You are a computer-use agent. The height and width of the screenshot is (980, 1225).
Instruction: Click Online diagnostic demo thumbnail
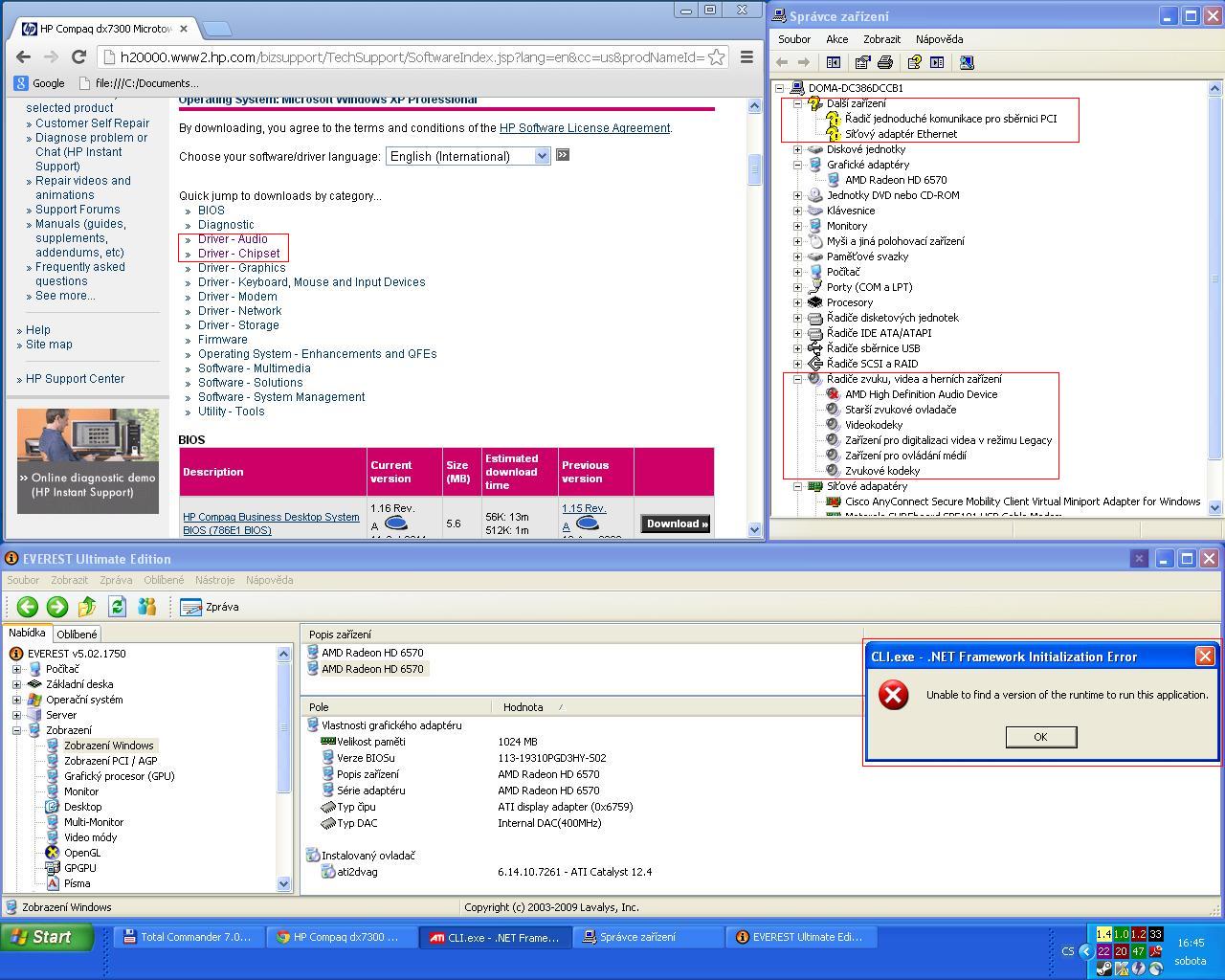88,461
